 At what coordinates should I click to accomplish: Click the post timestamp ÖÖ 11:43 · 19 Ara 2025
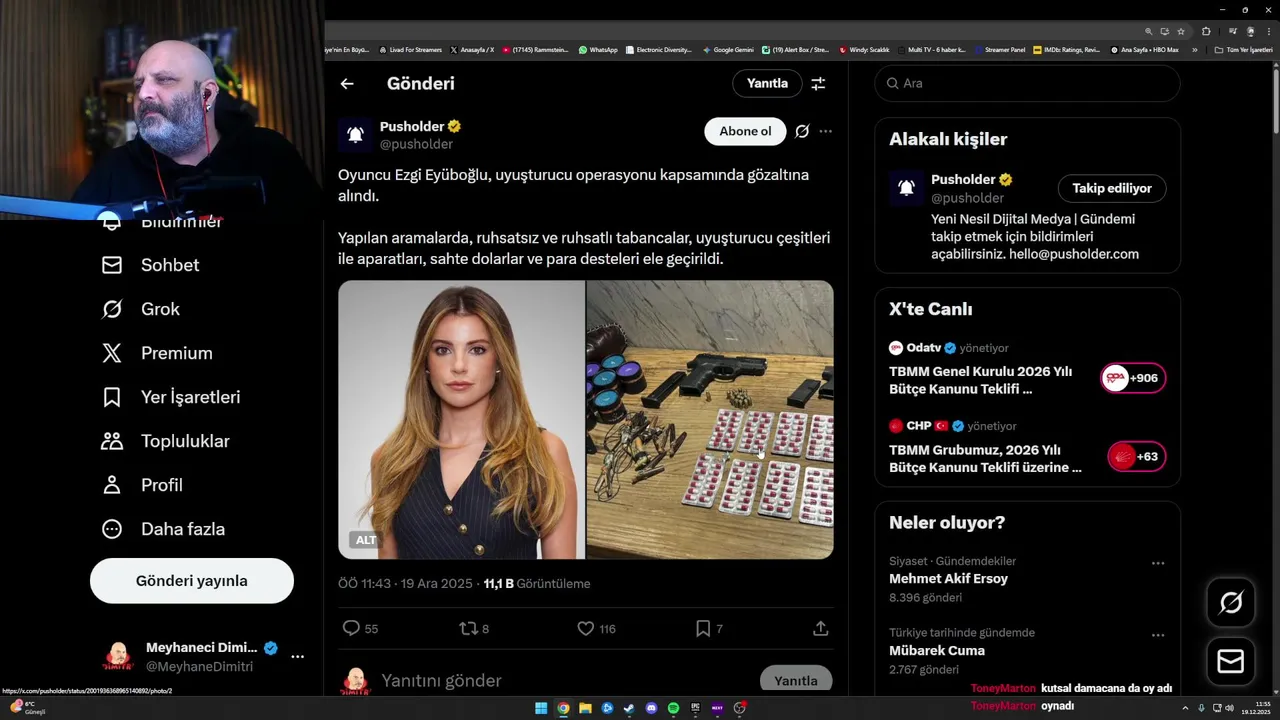click(405, 584)
